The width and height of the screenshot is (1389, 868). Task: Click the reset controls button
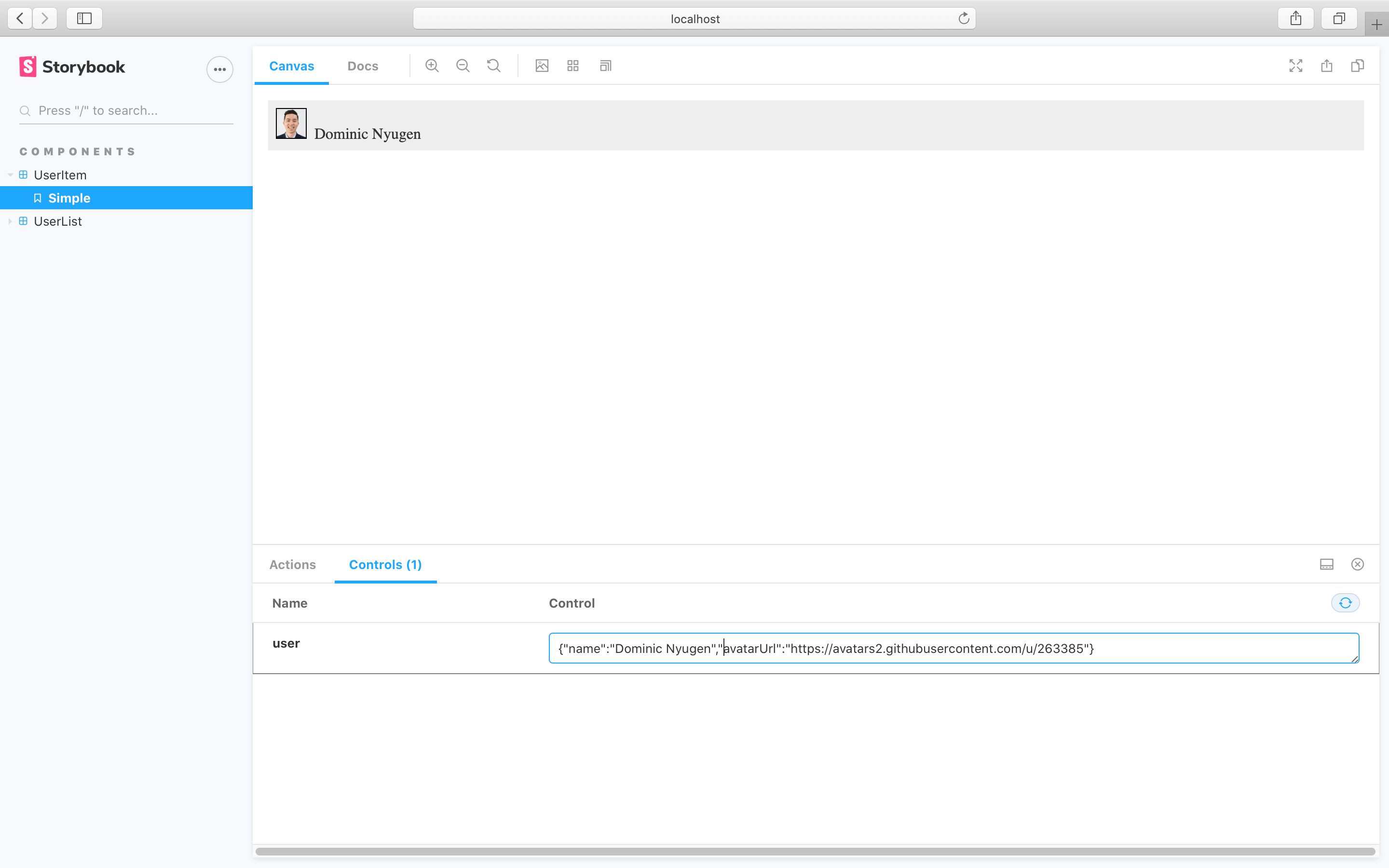(x=1345, y=602)
